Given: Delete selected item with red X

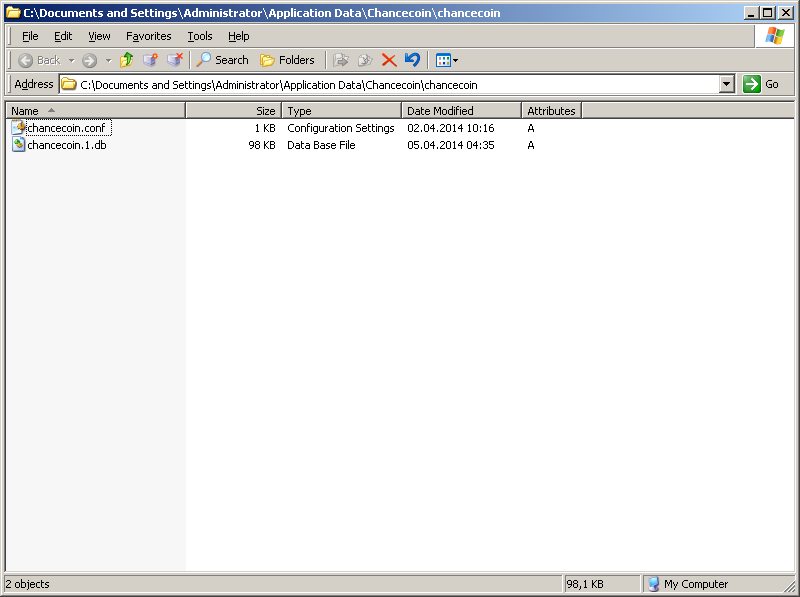Looking at the screenshot, I should (389, 60).
